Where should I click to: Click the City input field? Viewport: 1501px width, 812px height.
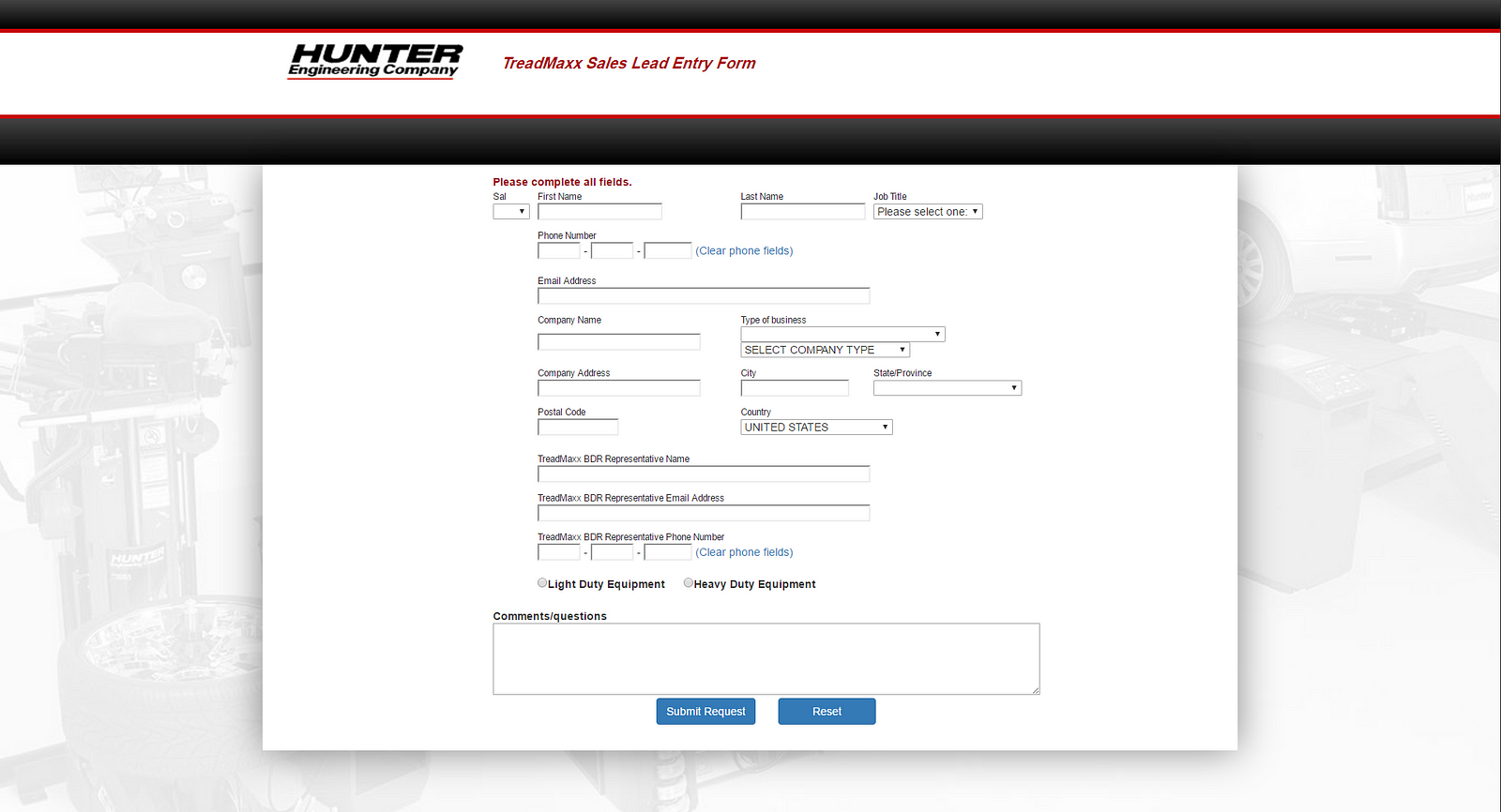795,388
